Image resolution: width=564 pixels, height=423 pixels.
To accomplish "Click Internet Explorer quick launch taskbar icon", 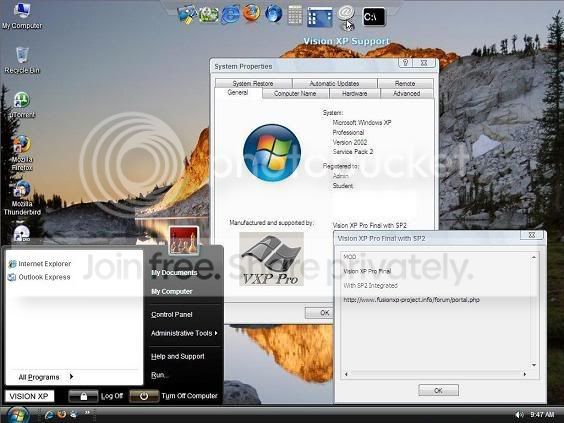I will pos(49,415).
